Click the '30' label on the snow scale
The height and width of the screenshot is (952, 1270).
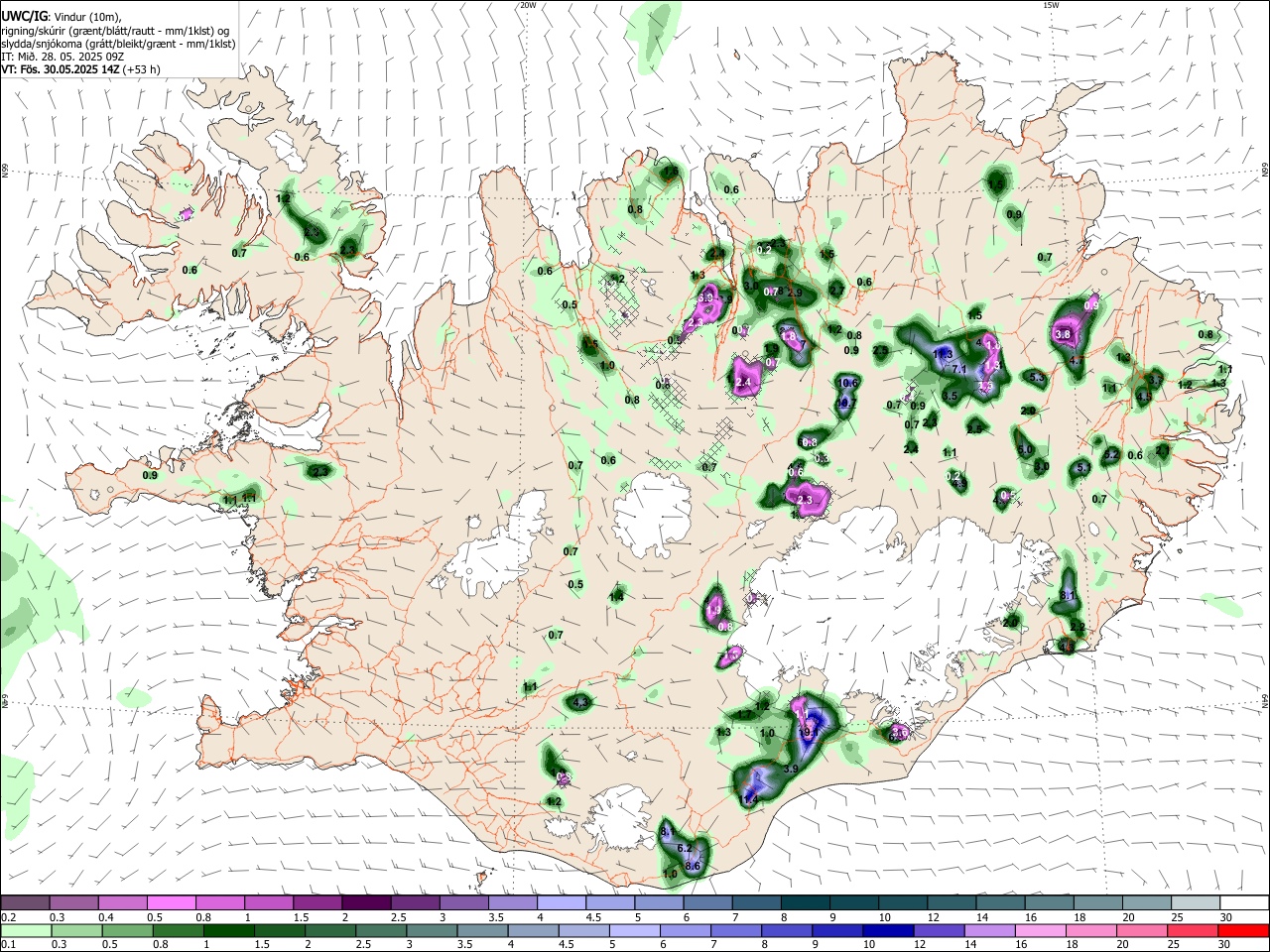1226,917
